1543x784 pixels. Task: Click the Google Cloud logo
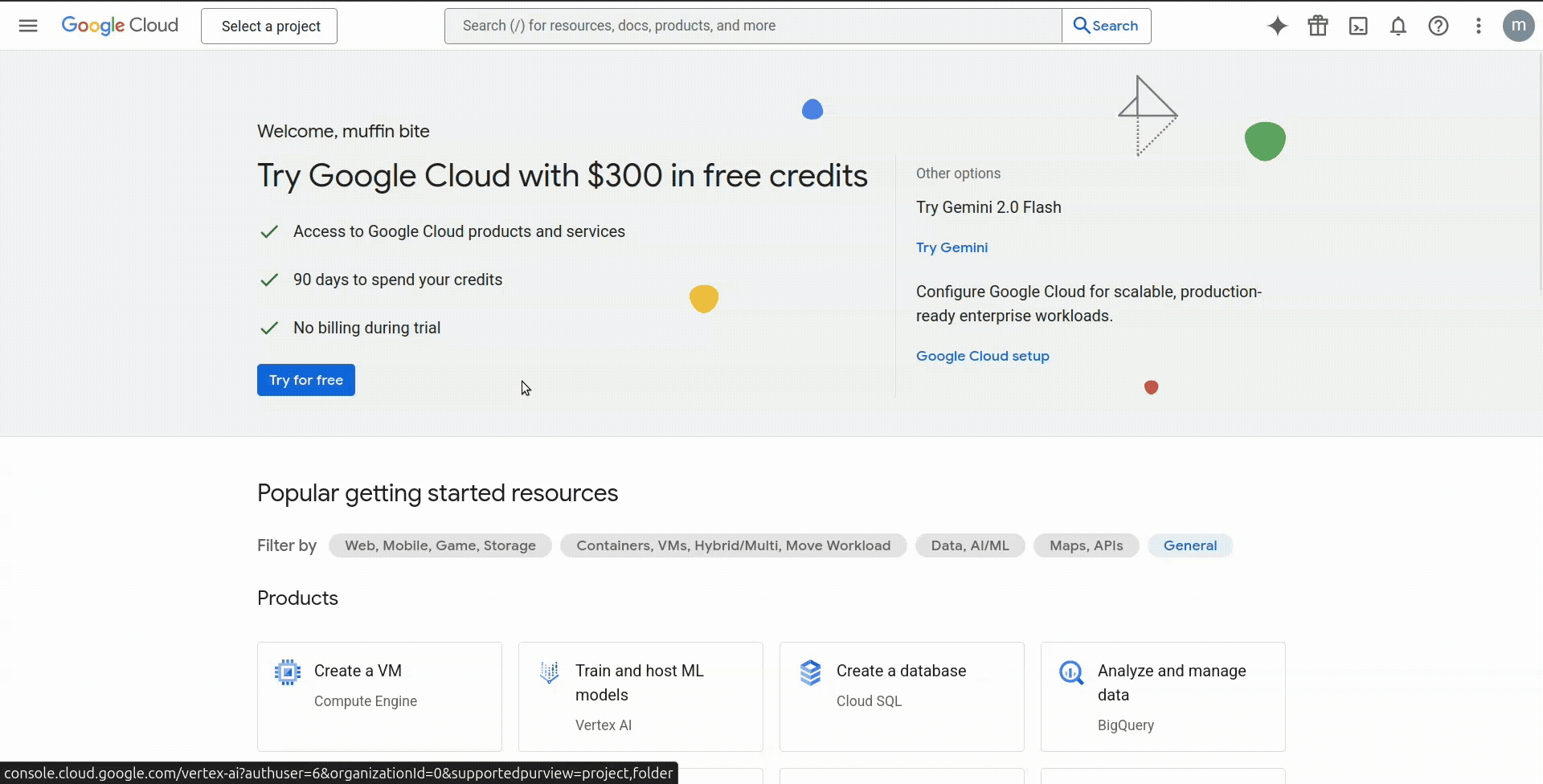[120, 26]
